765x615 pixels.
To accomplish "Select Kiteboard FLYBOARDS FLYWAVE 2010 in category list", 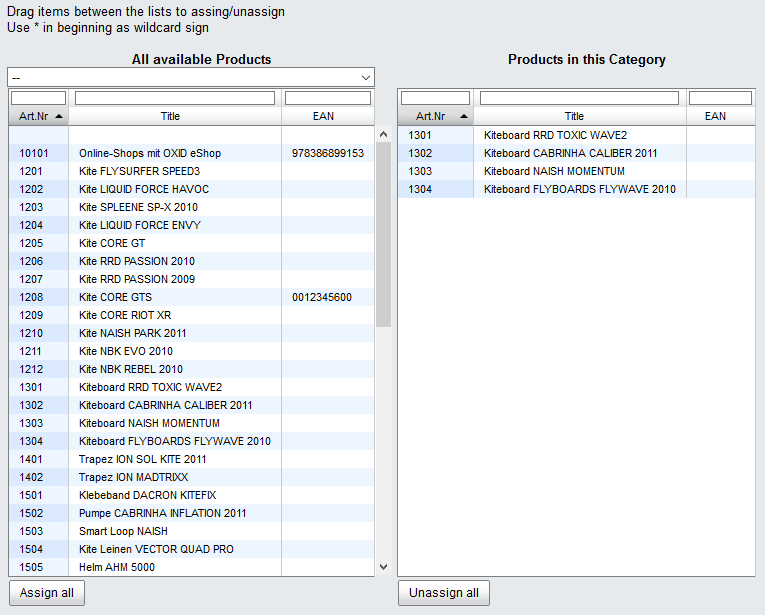I will pyautogui.click(x=577, y=189).
